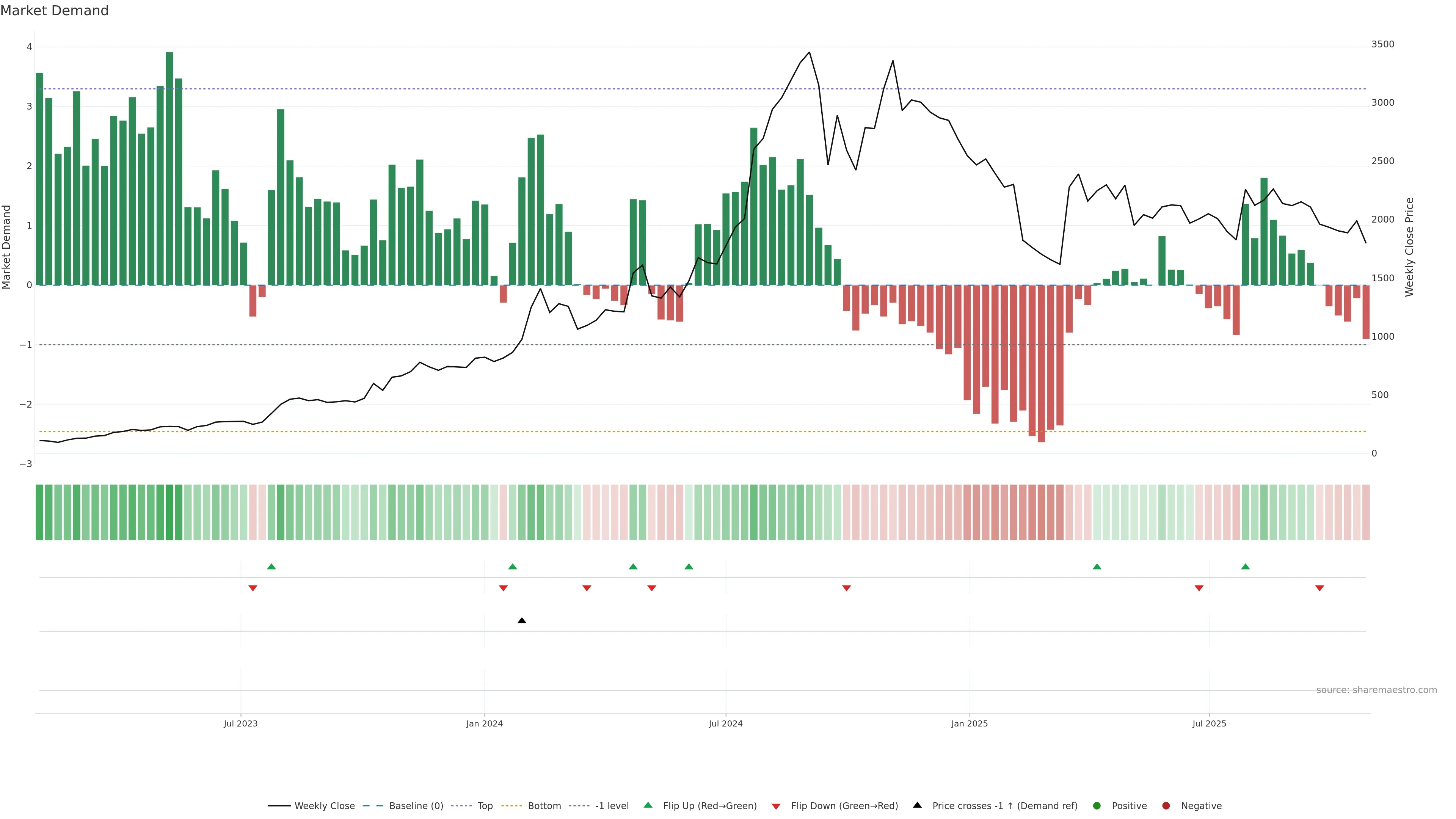Click the last red flip-down triangle marker
This screenshot has height=819, width=1456.
coord(1319,588)
